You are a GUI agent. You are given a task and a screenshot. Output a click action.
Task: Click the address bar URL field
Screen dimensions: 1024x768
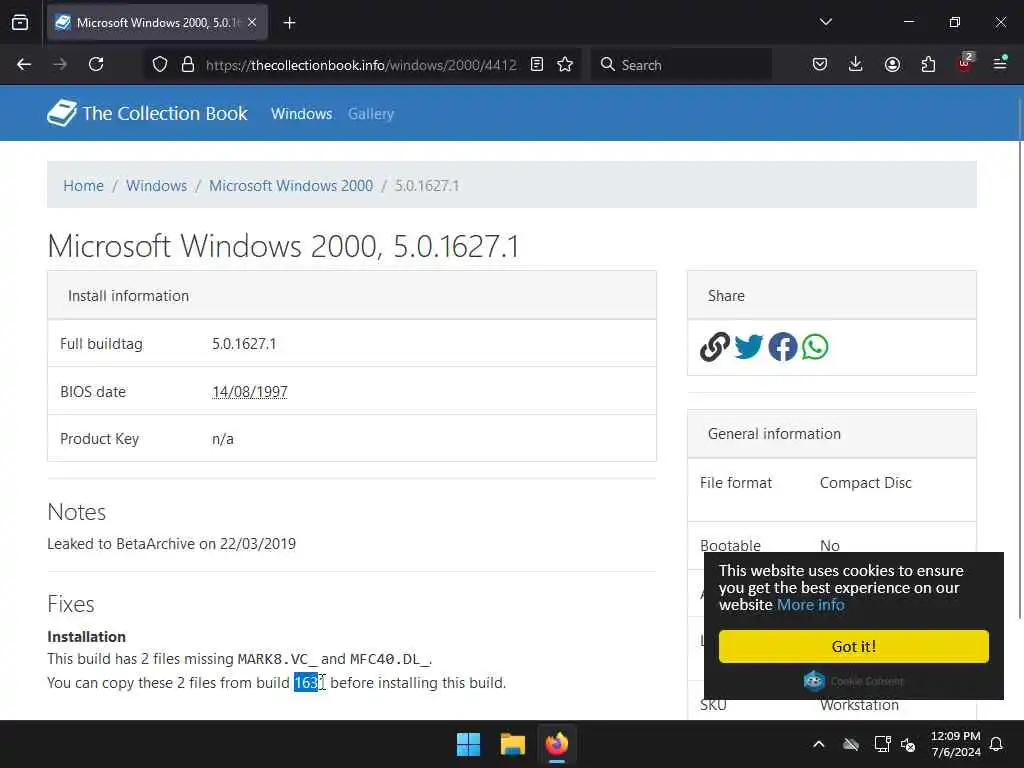pos(360,65)
